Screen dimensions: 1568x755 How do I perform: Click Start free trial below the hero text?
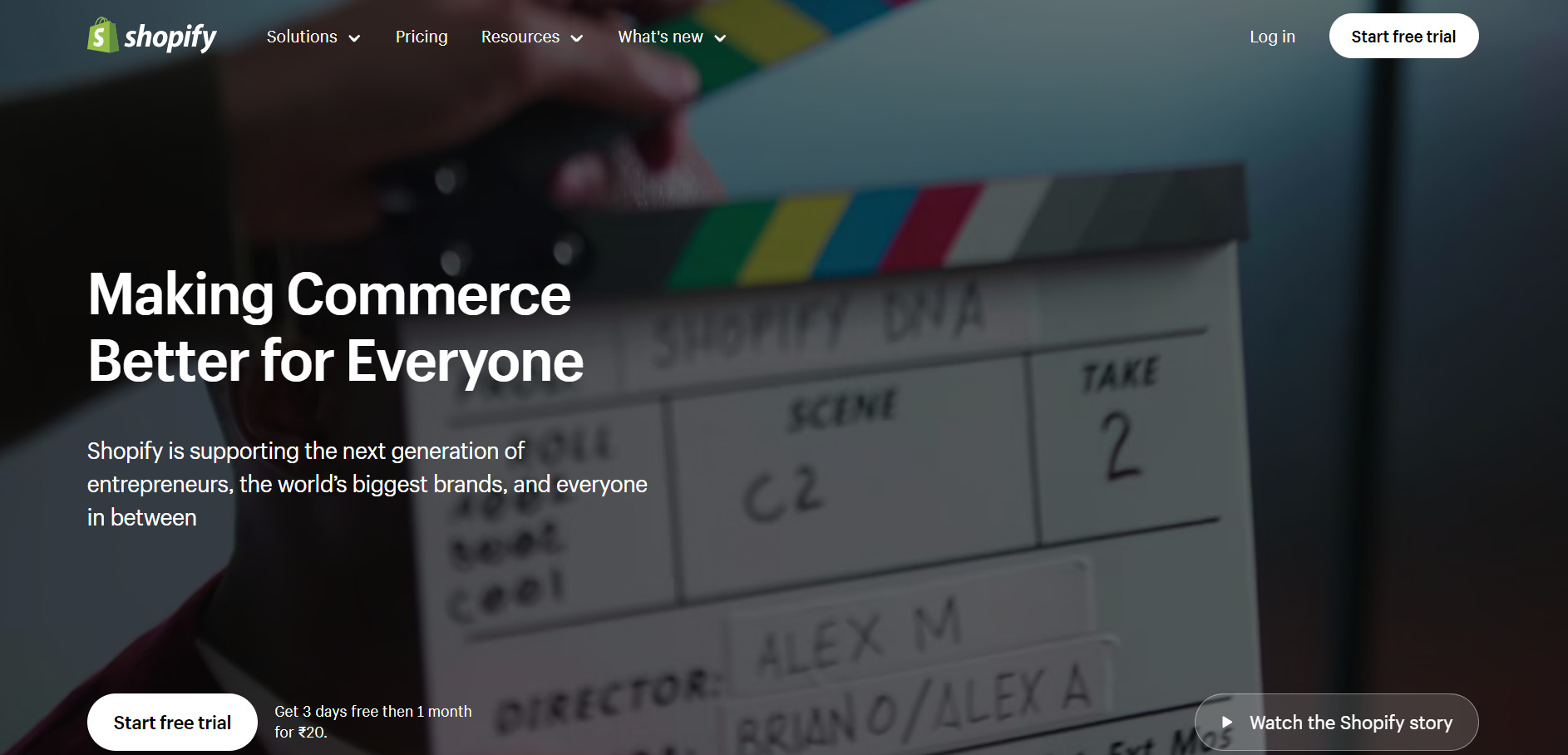[x=172, y=722]
